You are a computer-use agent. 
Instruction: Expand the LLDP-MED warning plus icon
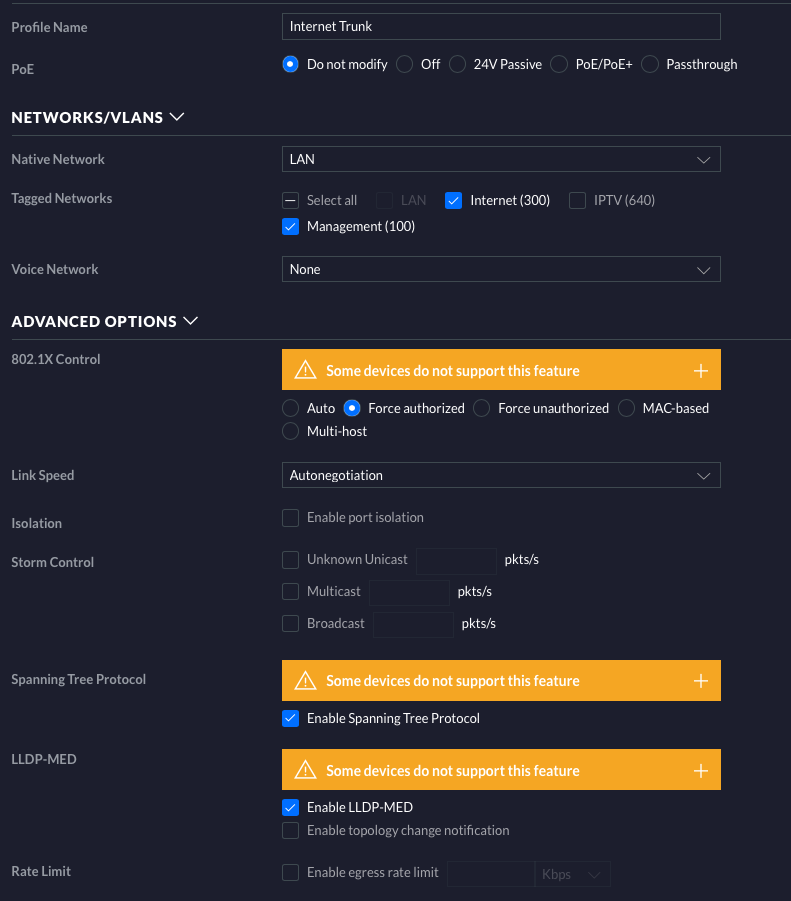700,771
